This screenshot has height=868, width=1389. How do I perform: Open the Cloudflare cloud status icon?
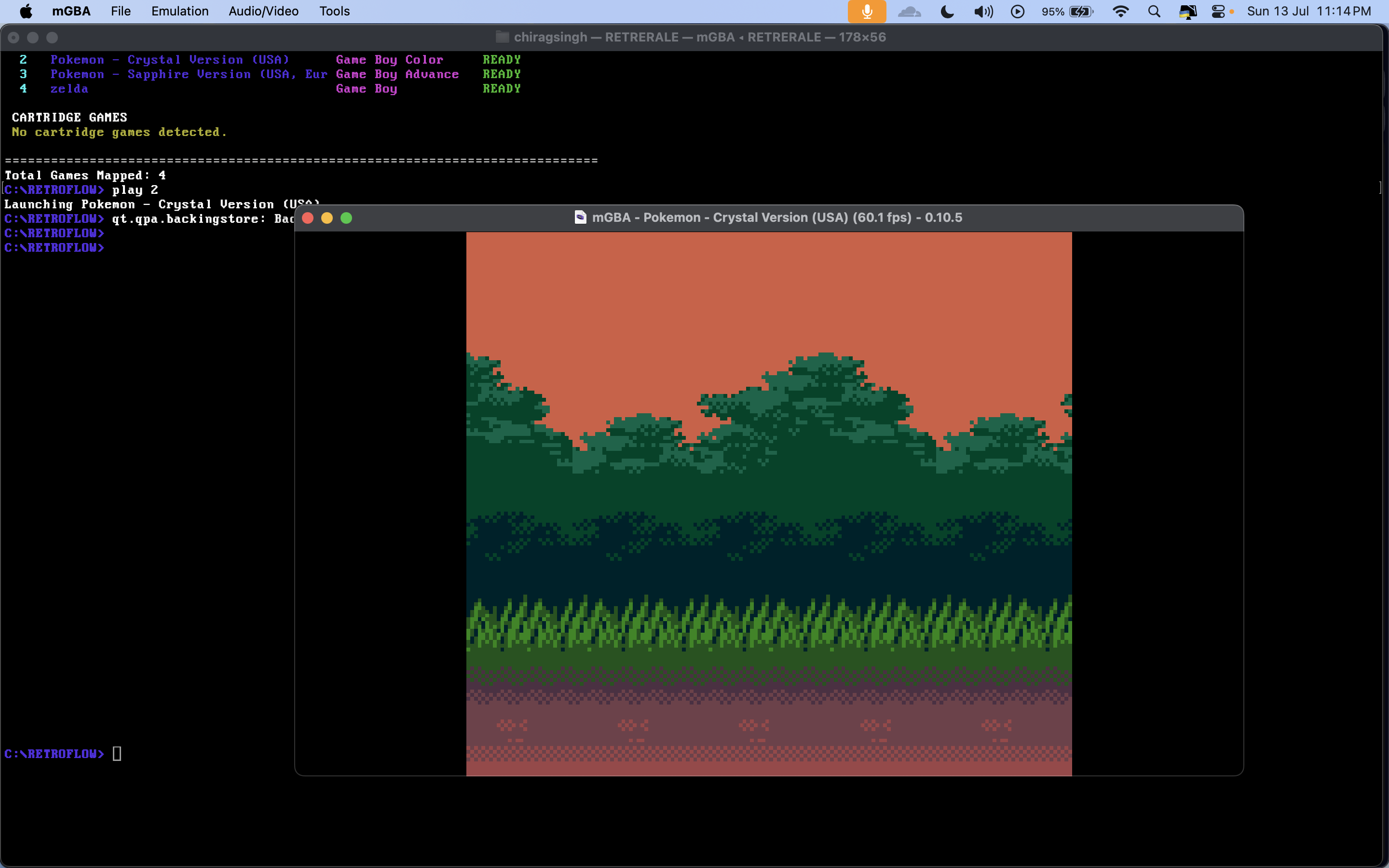pos(909,12)
